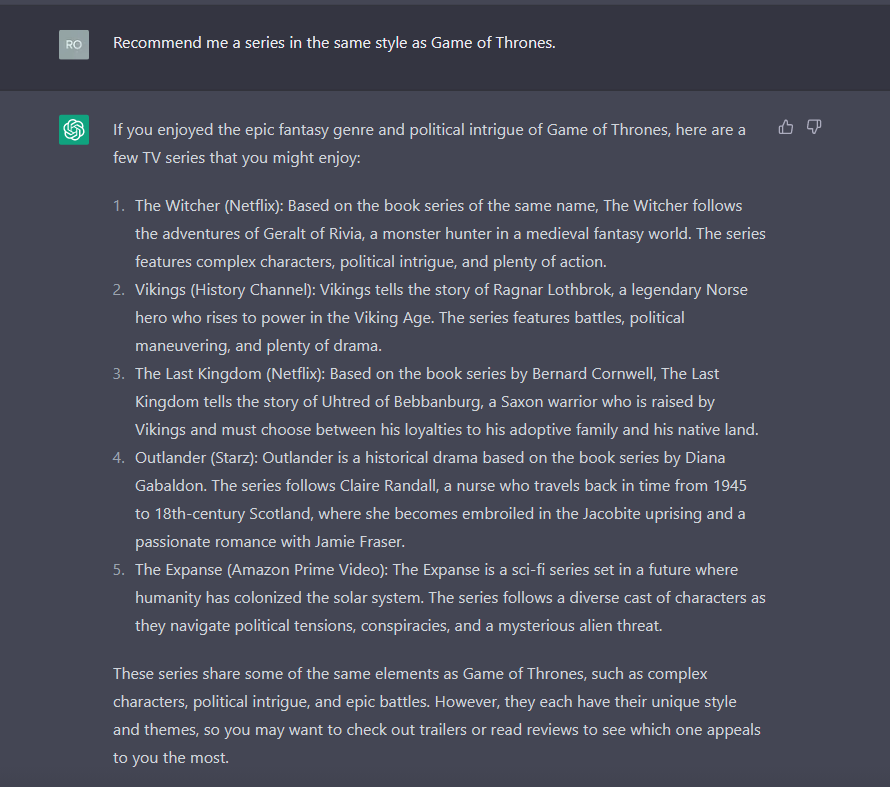This screenshot has width=890, height=787.
Task: Click the closing paragraph starting 'These series share'
Action: (x=436, y=716)
